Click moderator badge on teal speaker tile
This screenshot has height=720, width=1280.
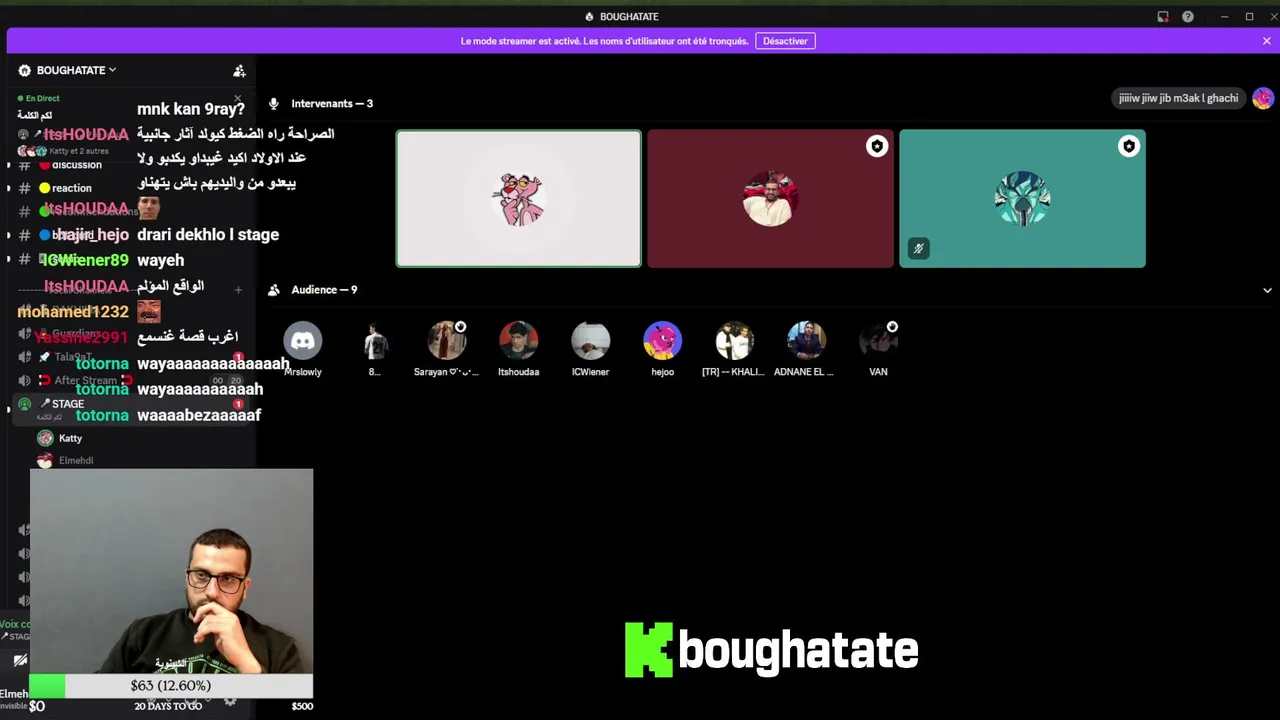pyautogui.click(x=1129, y=147)
